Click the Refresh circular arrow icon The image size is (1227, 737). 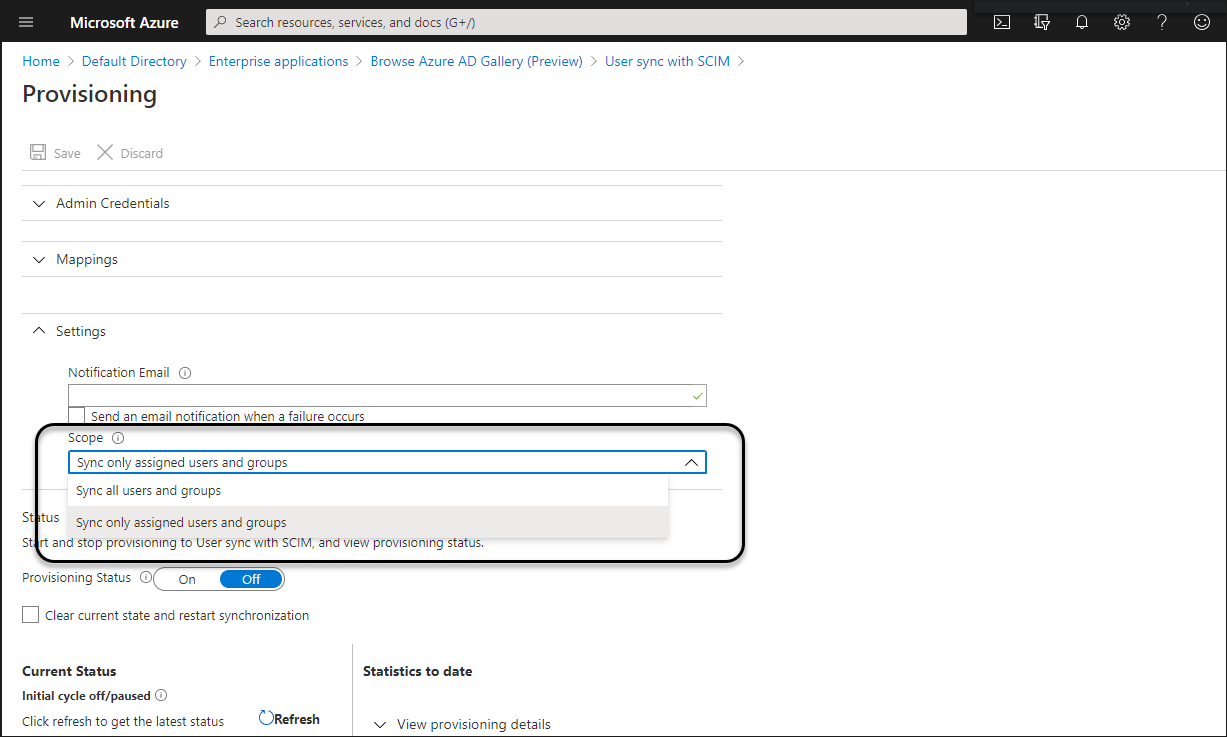coord(266,718)
